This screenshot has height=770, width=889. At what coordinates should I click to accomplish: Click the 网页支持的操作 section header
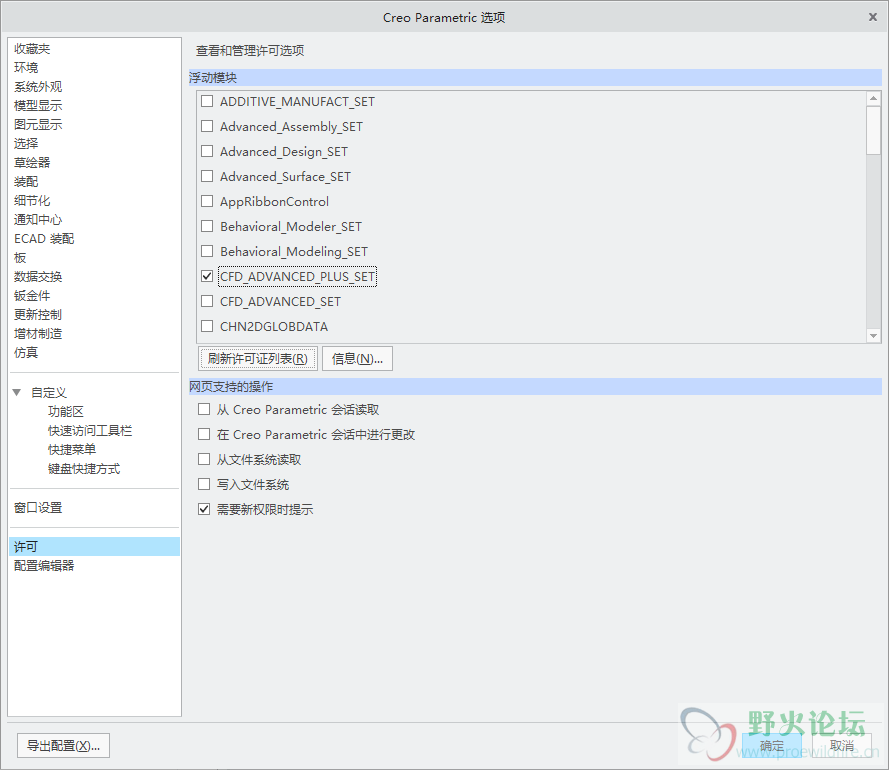coord(535,387)
